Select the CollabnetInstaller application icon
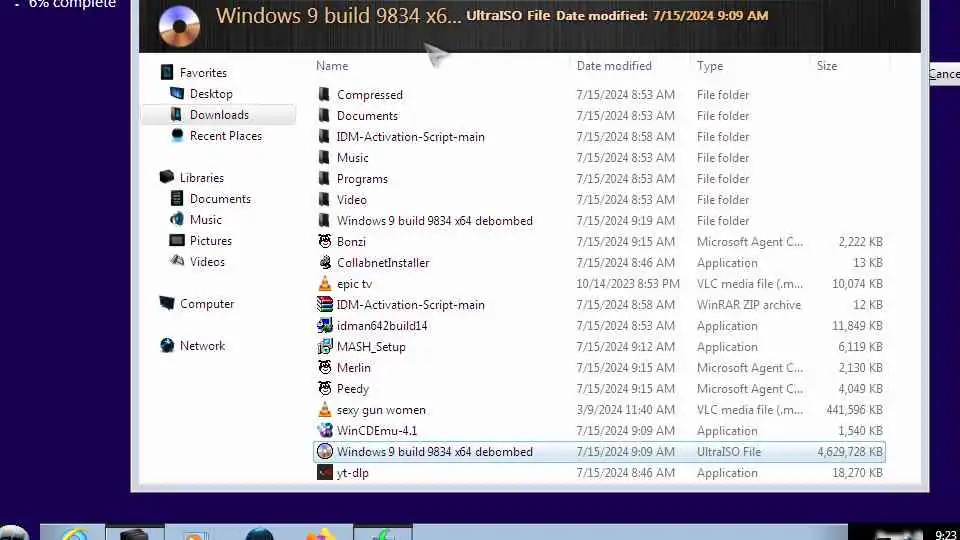This screenshot has width=960, height=540. [324, 262]
